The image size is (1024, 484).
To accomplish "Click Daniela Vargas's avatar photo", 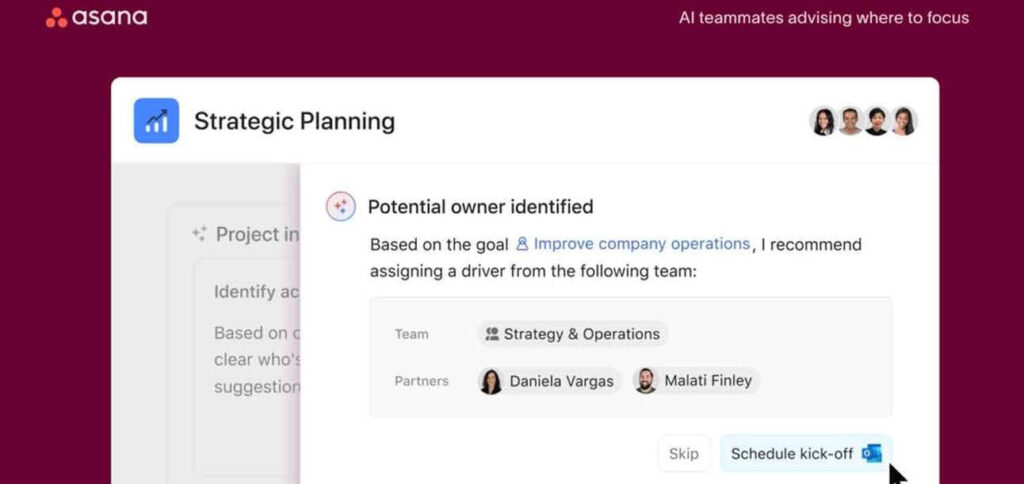I will [491, 381].
